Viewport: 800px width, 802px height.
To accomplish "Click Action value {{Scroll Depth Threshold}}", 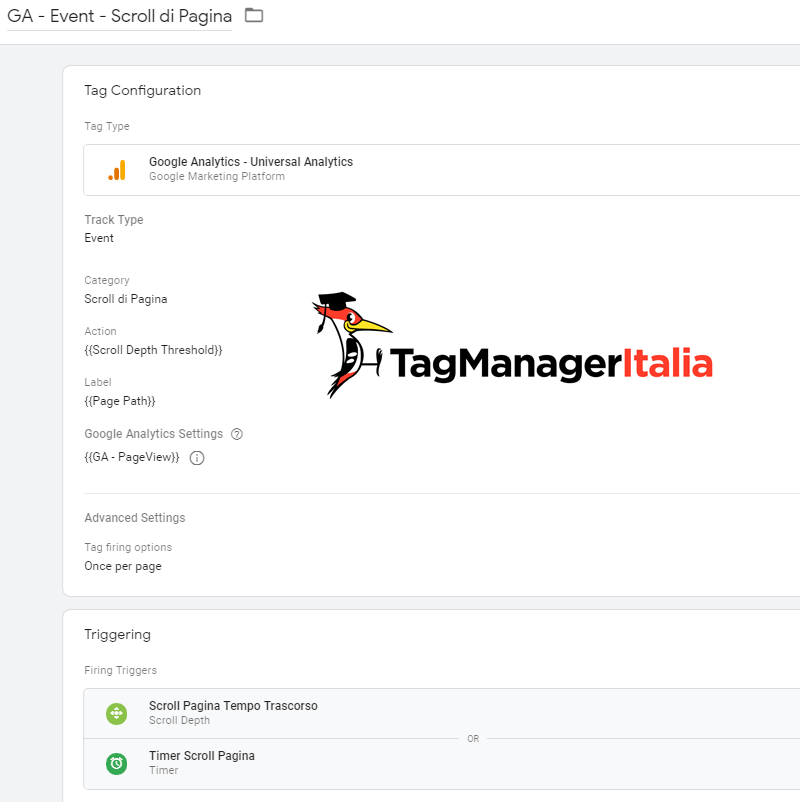I will (153, 350).
